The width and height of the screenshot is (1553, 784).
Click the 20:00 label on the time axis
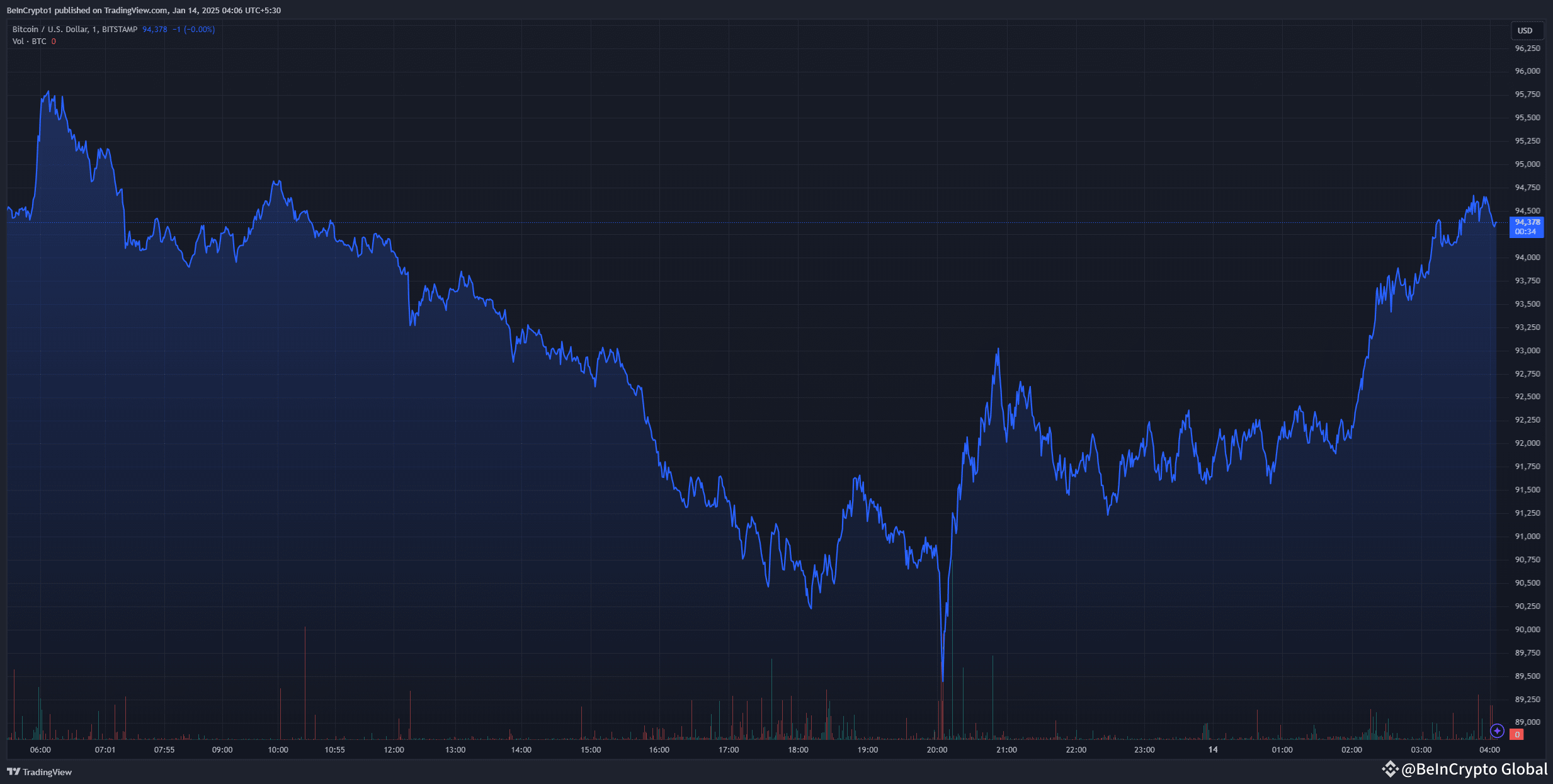pos(936,750)
